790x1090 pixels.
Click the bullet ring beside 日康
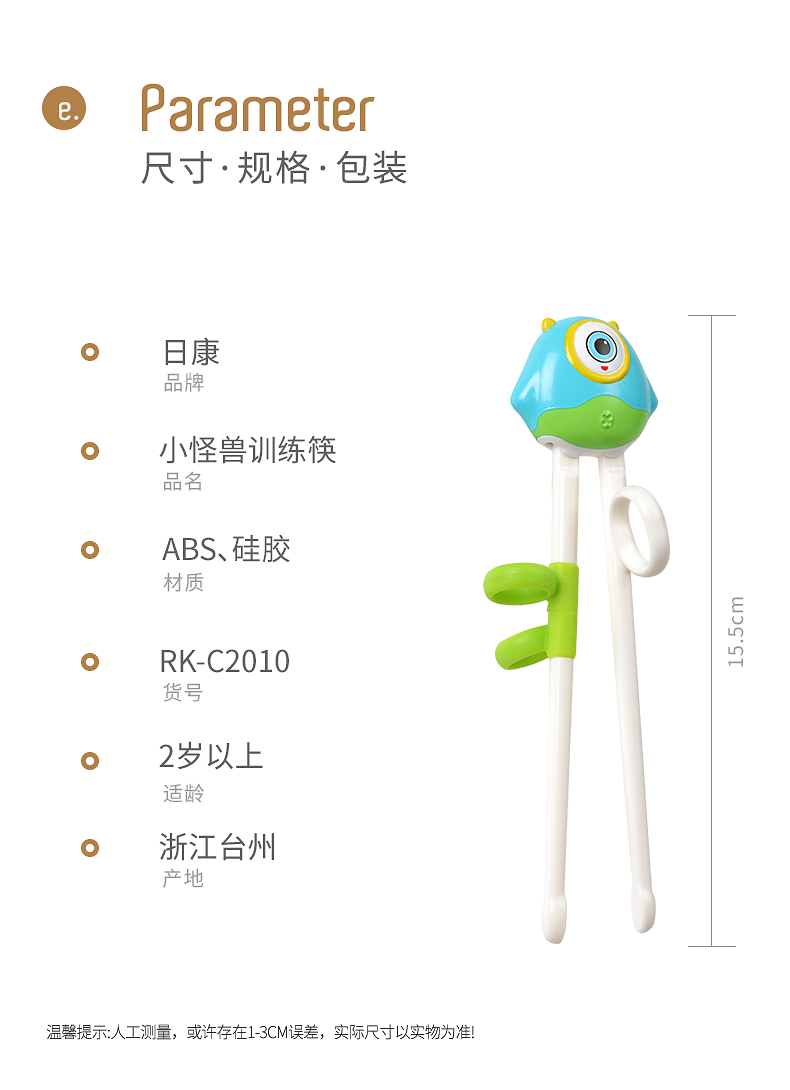pos(90,352)
